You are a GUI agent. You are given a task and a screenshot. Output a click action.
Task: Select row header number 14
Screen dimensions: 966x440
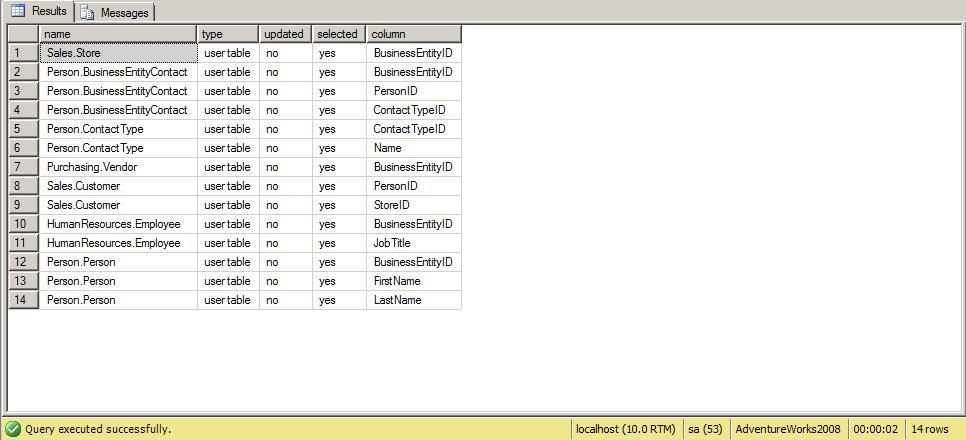pyautogui.click(x=24, y=300)
